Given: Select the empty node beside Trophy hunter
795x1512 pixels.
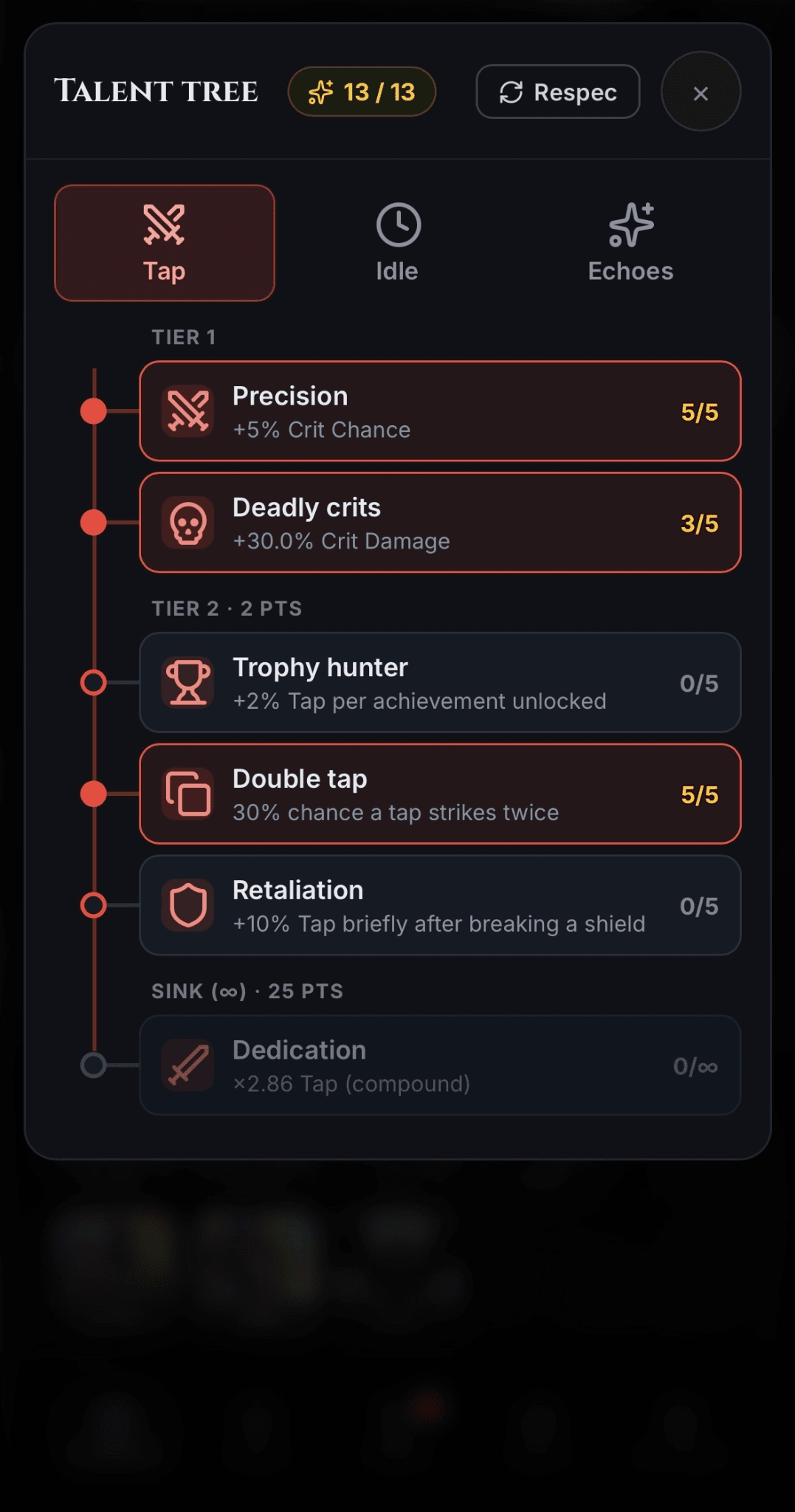Looking at the screenshot, I should (x=94, y=683).
